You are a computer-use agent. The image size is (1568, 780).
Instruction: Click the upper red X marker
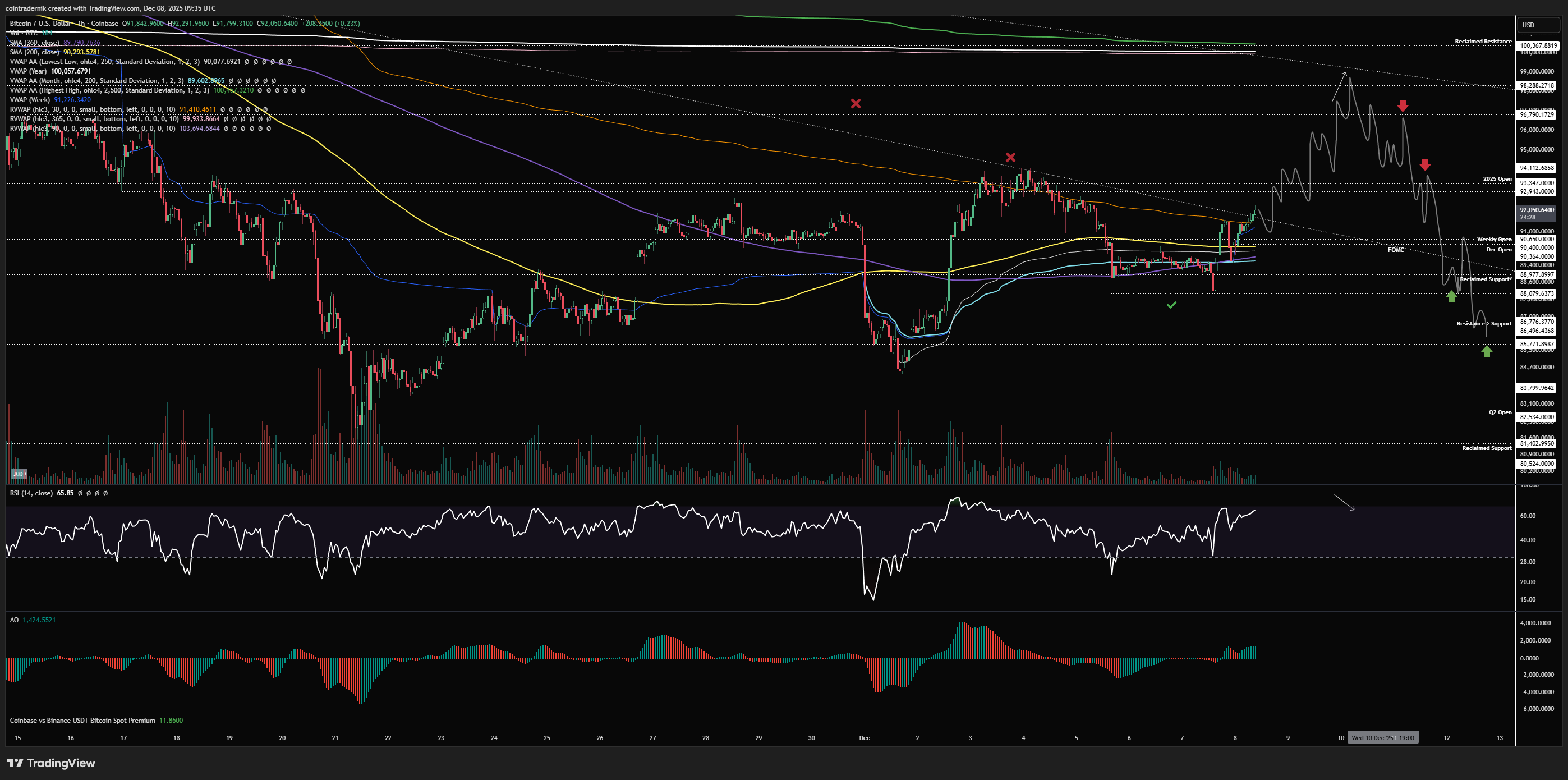click(x=855, y=103)
